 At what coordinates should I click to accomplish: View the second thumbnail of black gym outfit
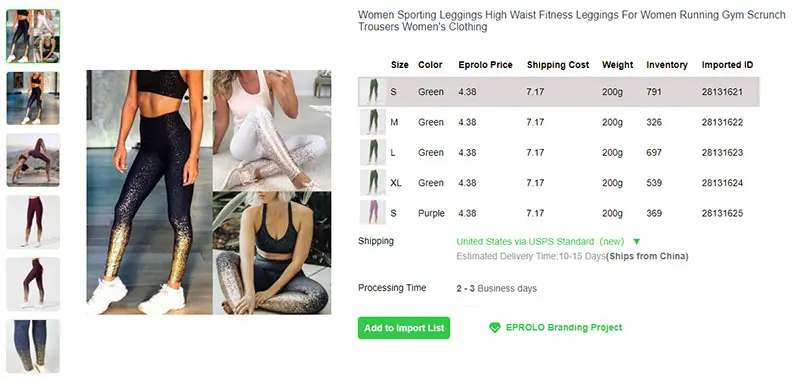click(x=33, y=98)
